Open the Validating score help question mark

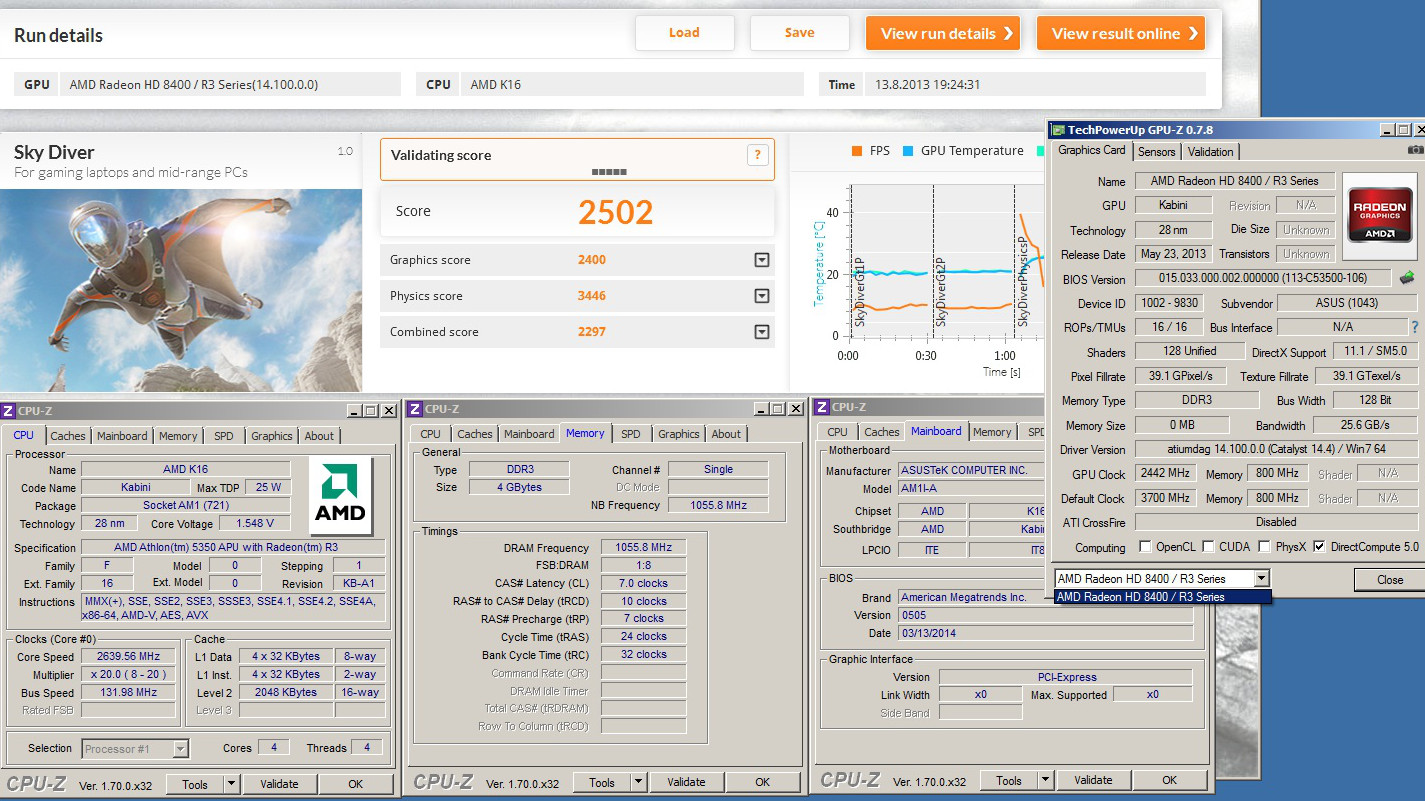(x=758, y=155)
